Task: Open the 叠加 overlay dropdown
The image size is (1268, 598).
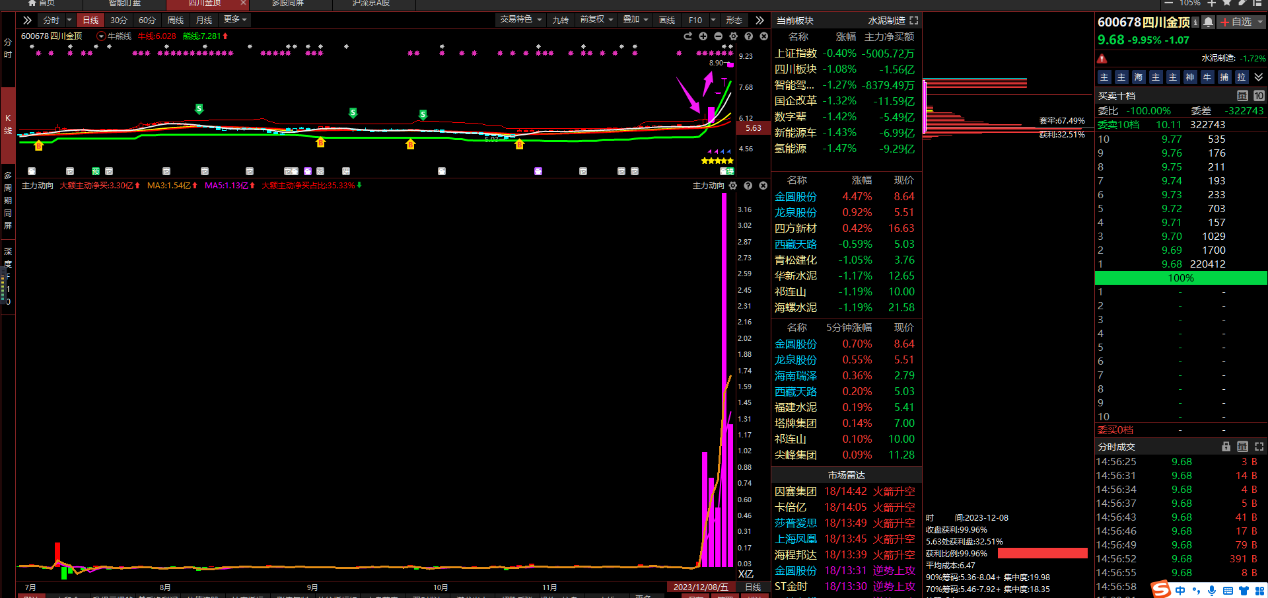Action: point(636,20)
